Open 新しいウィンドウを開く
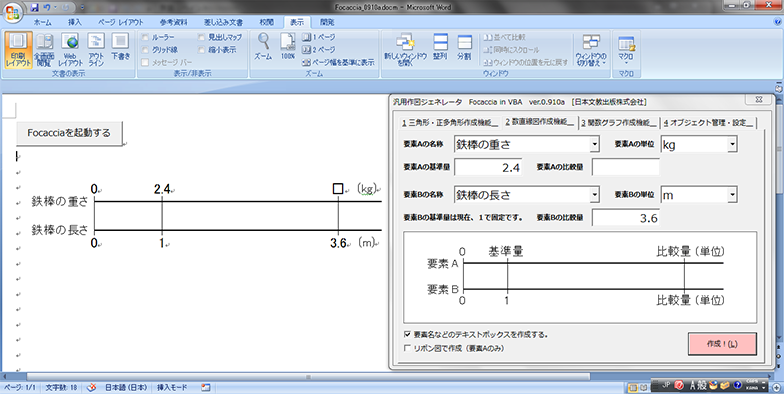Viewport: 784px width, 394px height. click(x=405, y=50)
